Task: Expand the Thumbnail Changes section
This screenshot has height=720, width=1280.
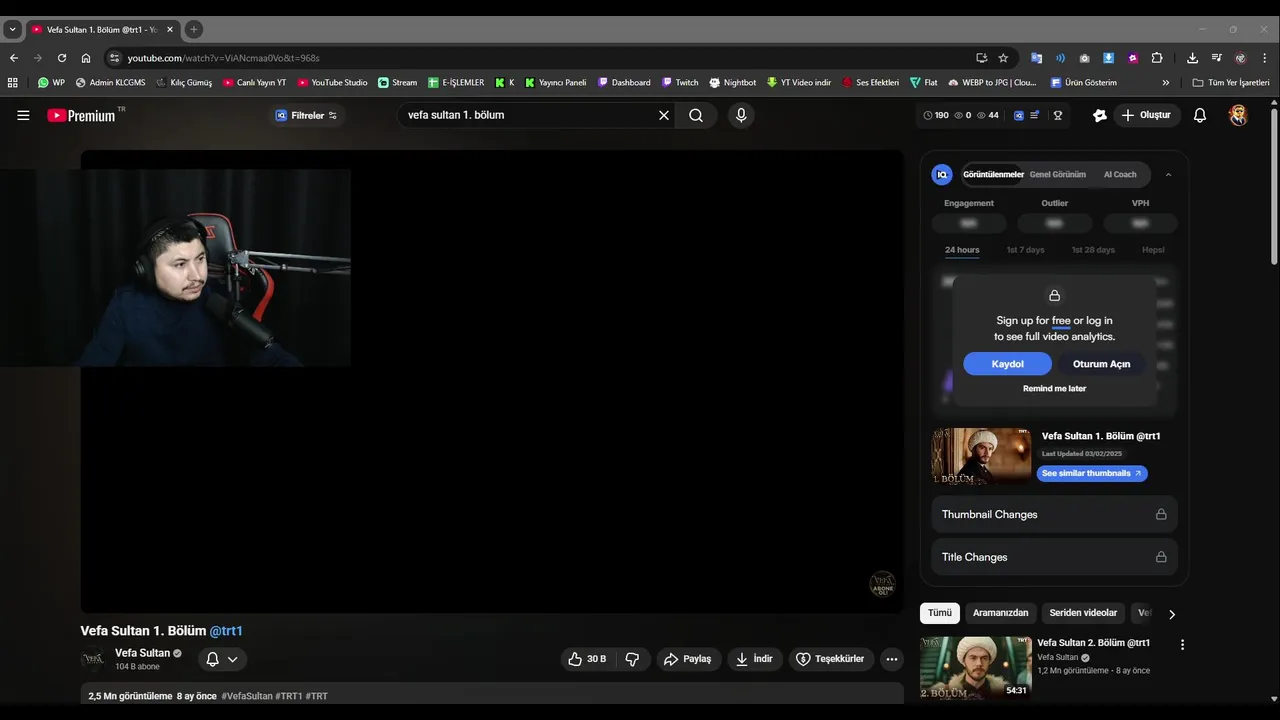Action: tap(1054, 514)
